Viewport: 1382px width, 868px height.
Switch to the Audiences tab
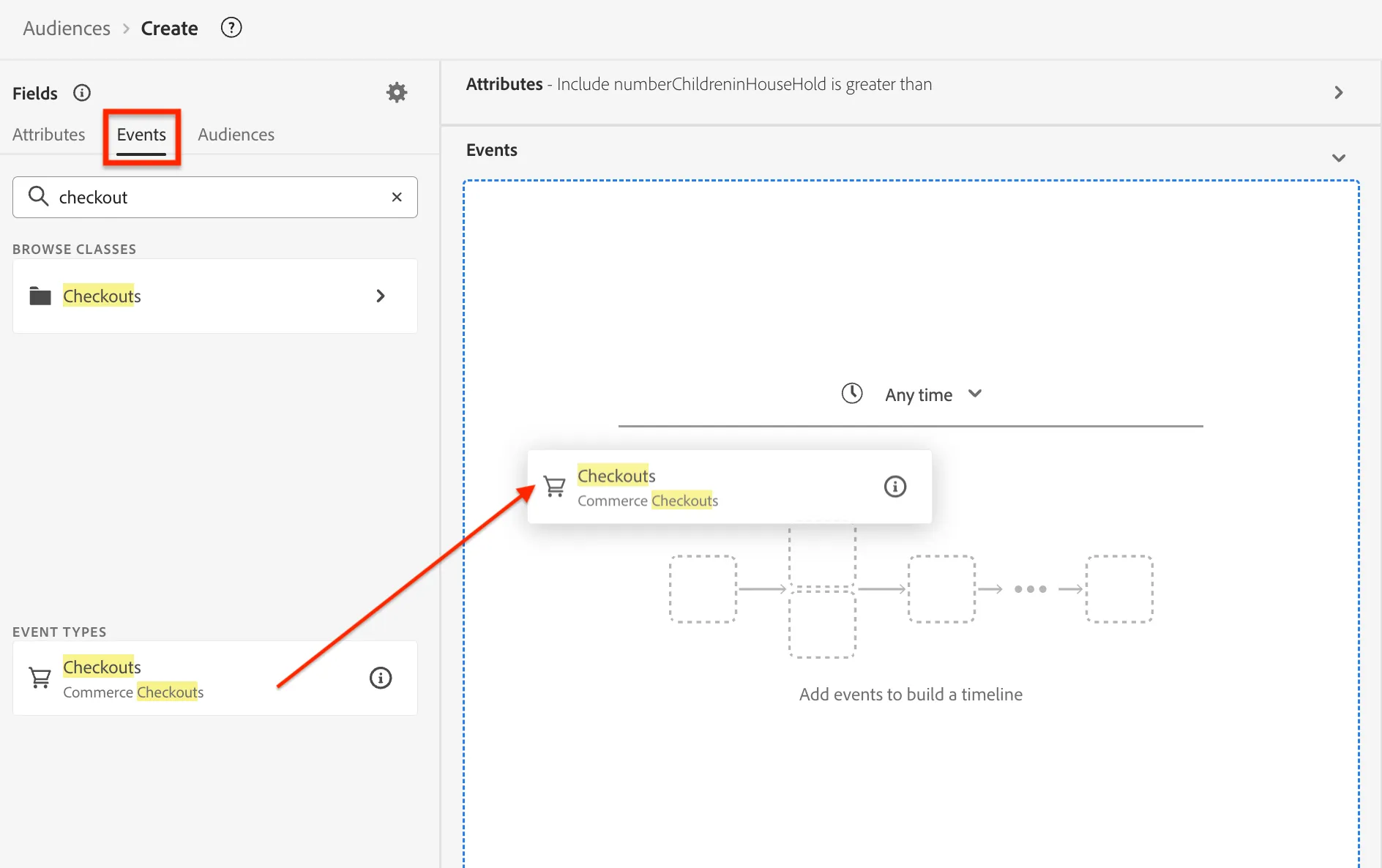[236, 135]
